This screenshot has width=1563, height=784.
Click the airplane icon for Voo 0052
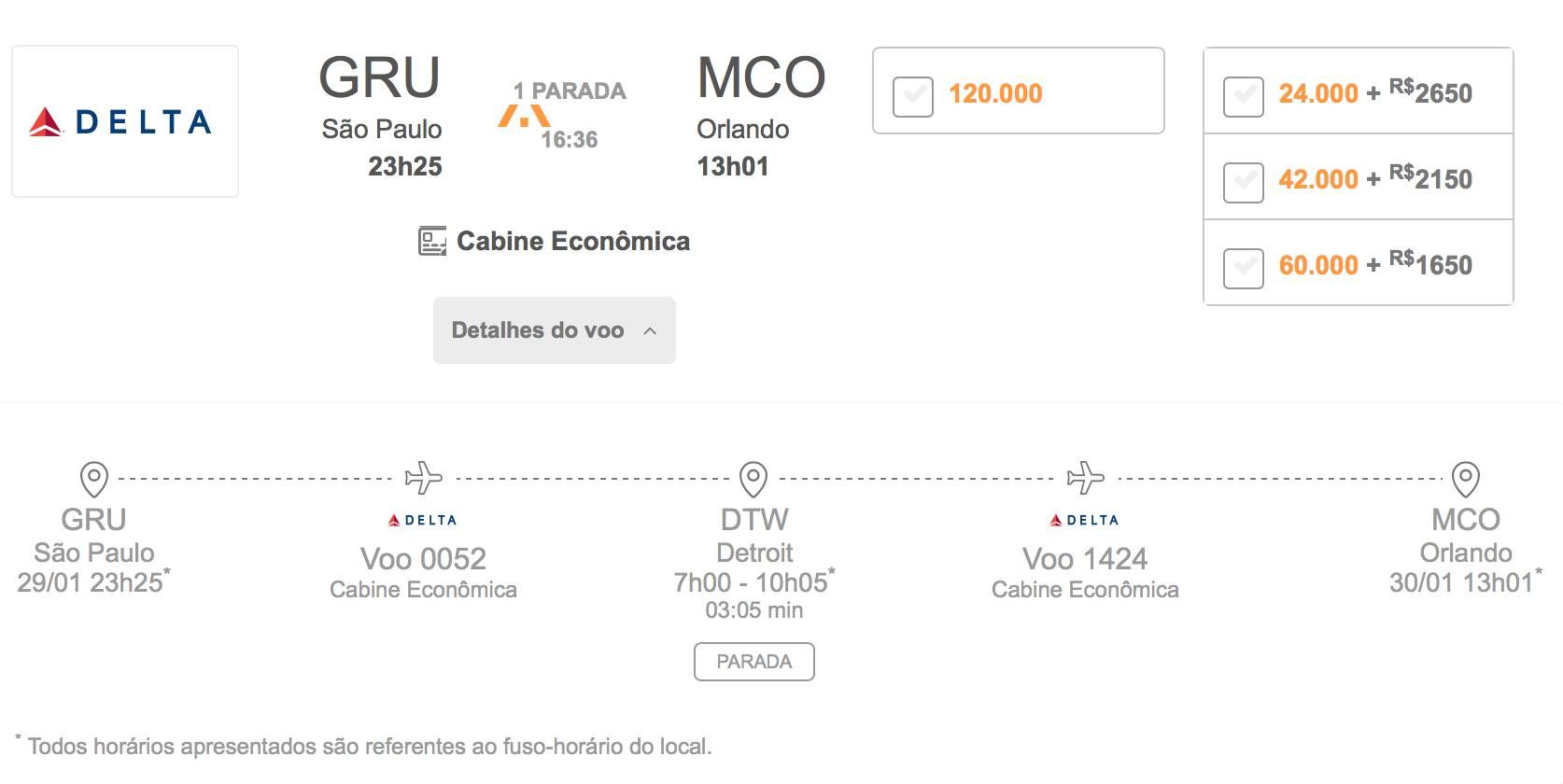[x=424, y=478]
